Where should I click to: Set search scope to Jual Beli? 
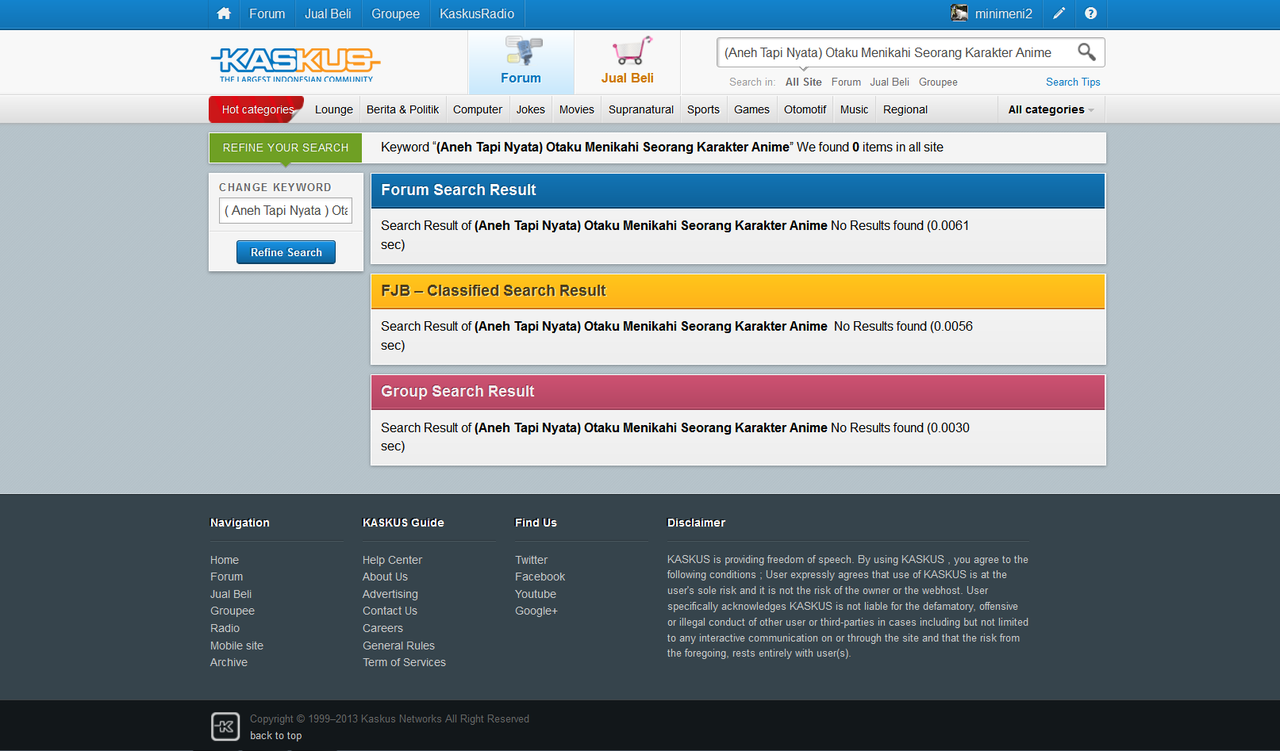[890, 82]
